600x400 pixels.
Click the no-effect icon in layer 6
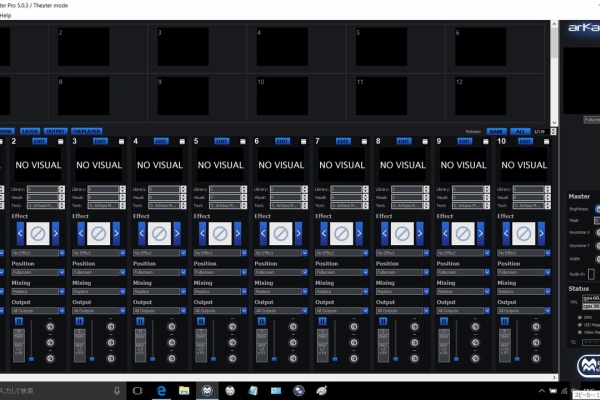click(280, 233)
